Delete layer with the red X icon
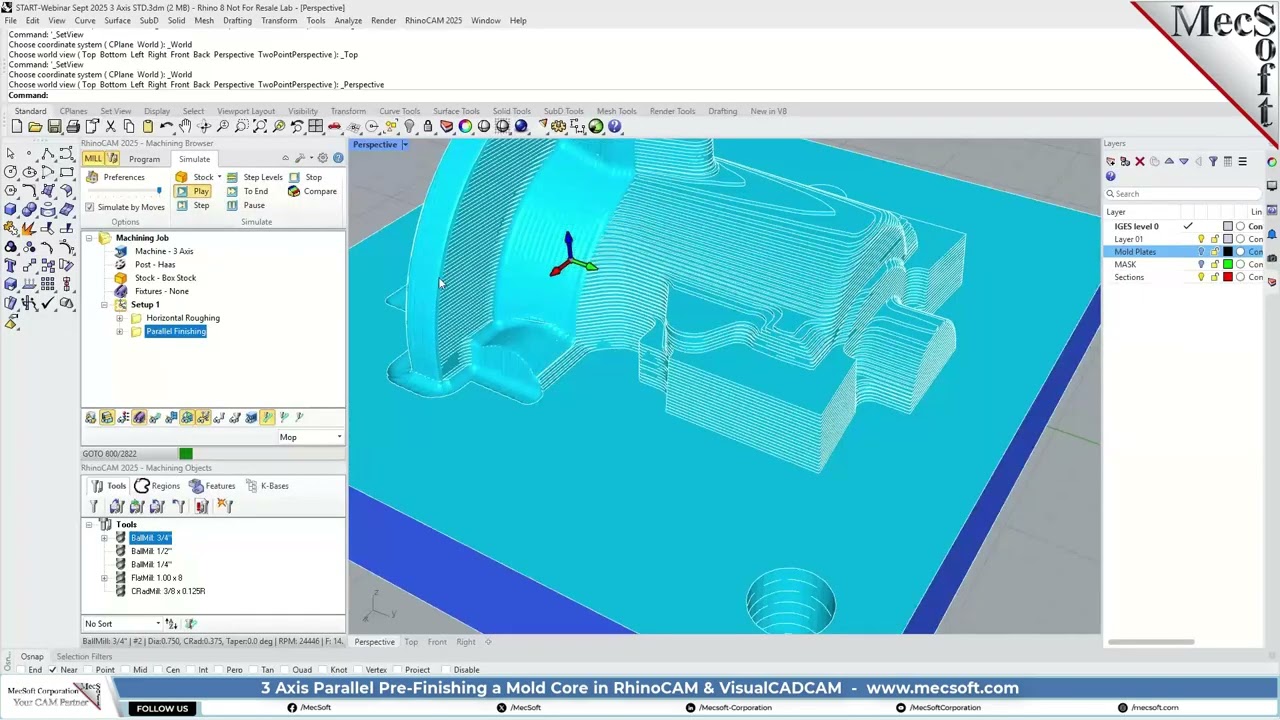Screen dimensions: 1280x720 pos(1139,162)
